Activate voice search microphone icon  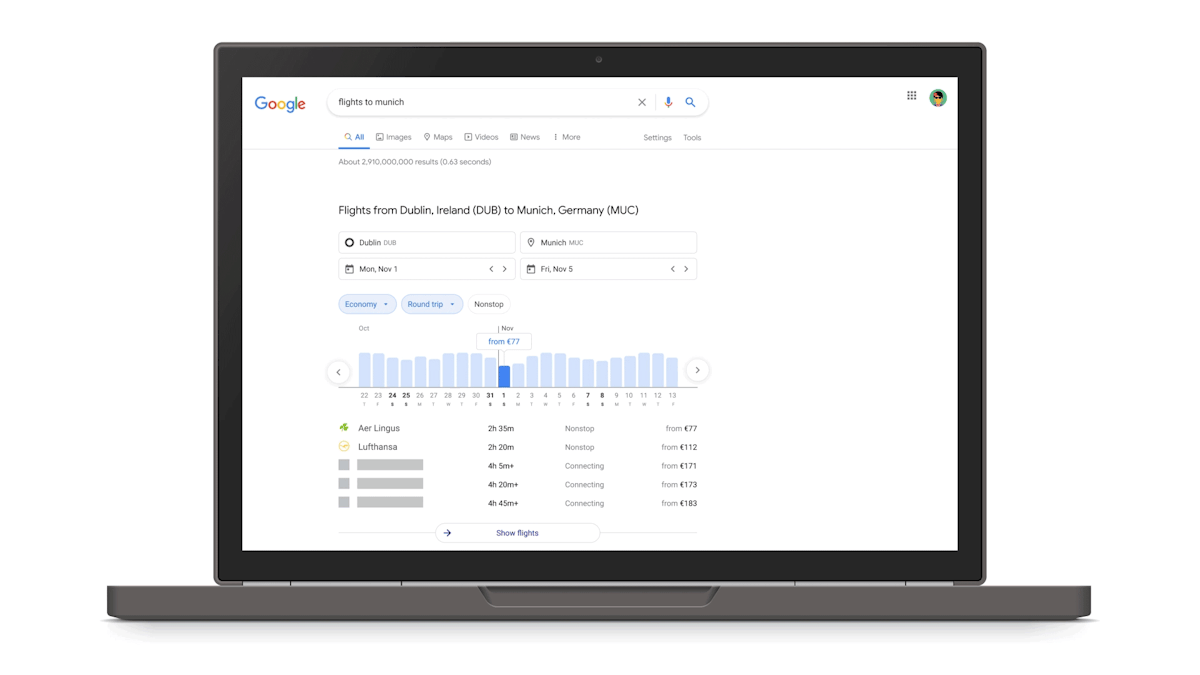point(668,102)
